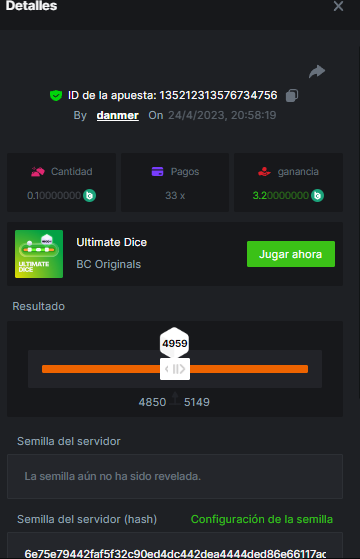Click the coin icon beside 0.10000000
The image size is (360, 559).
click(89, 195)
